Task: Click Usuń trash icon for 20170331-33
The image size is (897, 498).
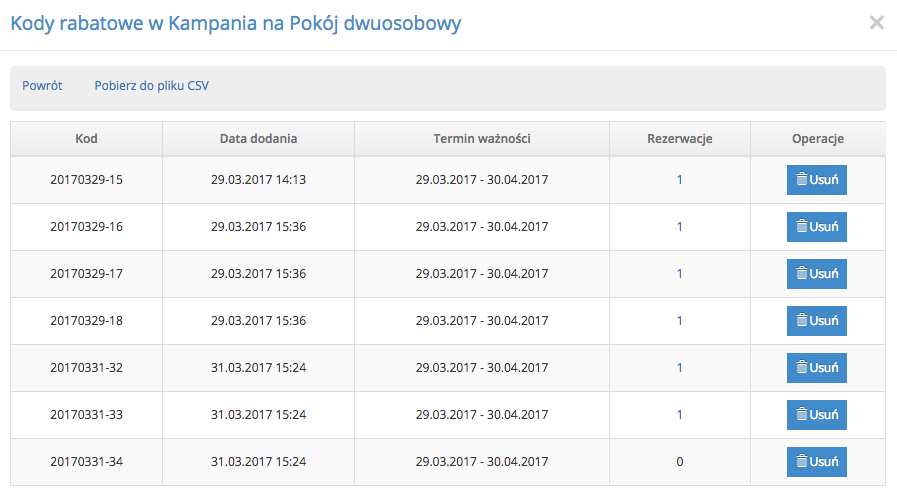Action: pos(802,415)
